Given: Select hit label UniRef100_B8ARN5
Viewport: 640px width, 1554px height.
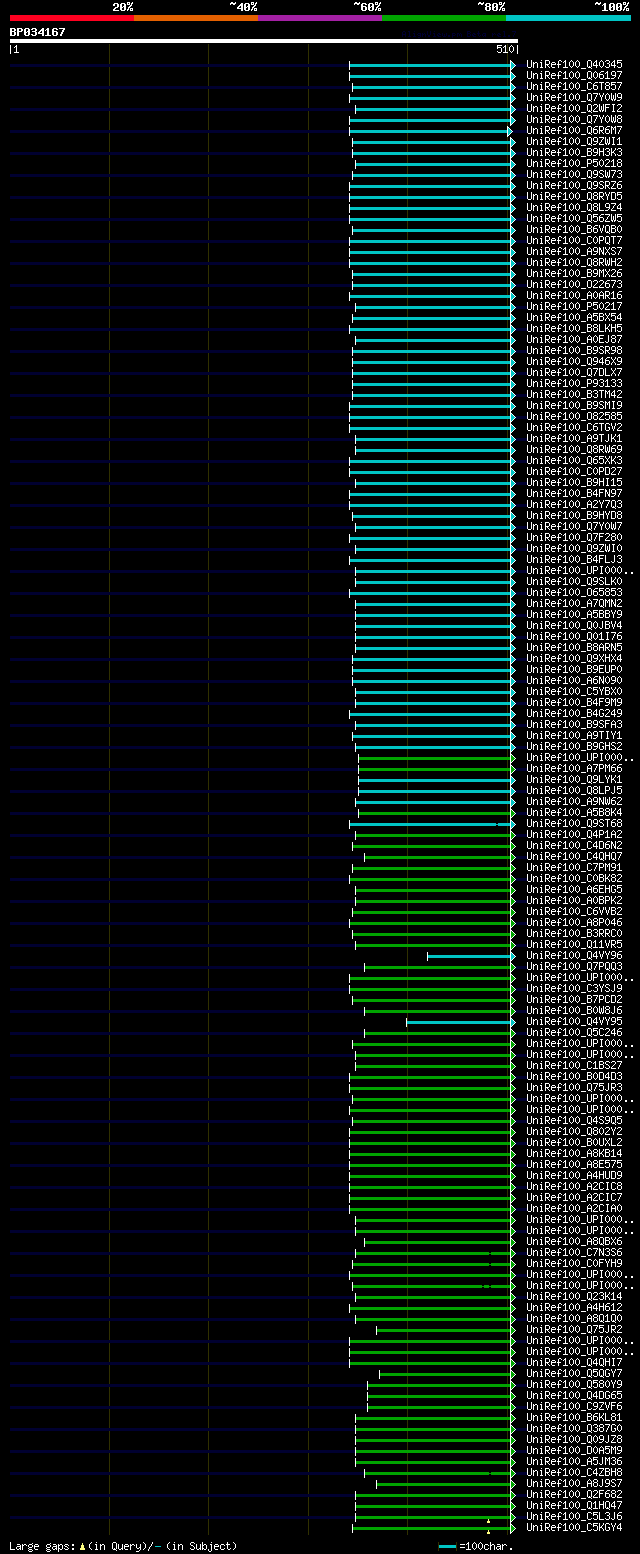Looking at the screenshot, I should [x=574, y=647].
